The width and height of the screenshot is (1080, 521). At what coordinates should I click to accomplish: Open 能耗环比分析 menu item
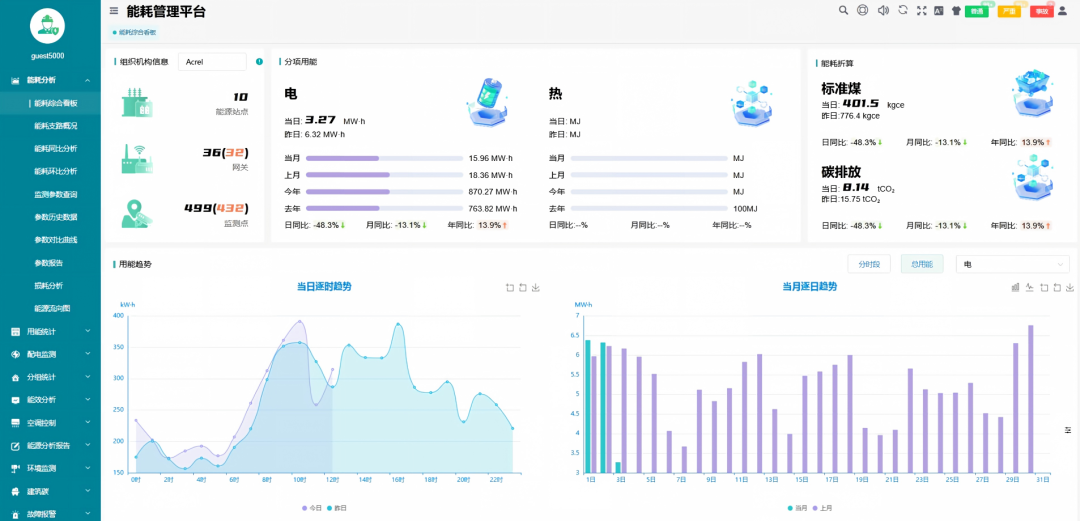55,172
